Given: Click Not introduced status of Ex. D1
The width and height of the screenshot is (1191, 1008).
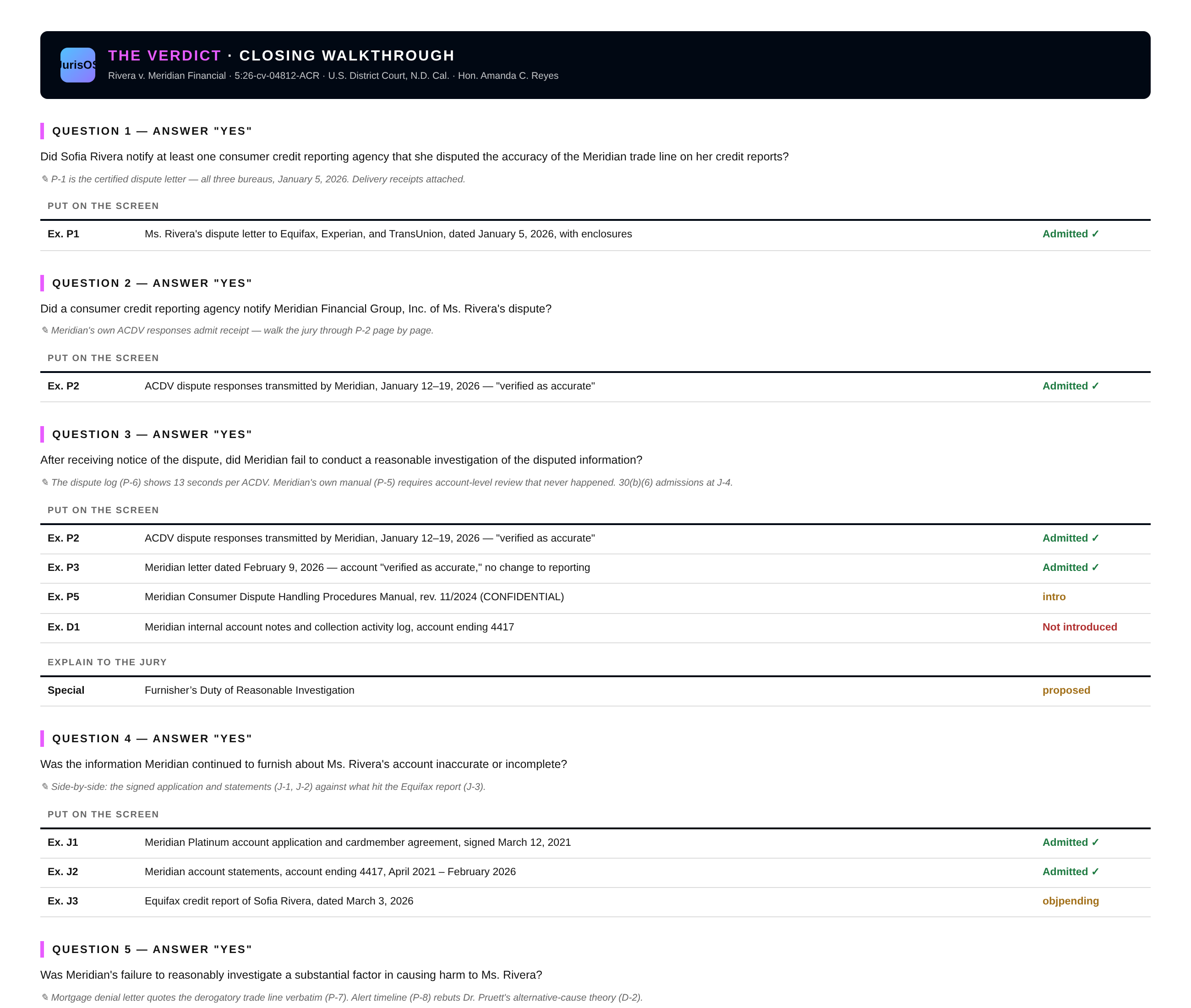Looking at the screenshot, I should coord(1079,627).
